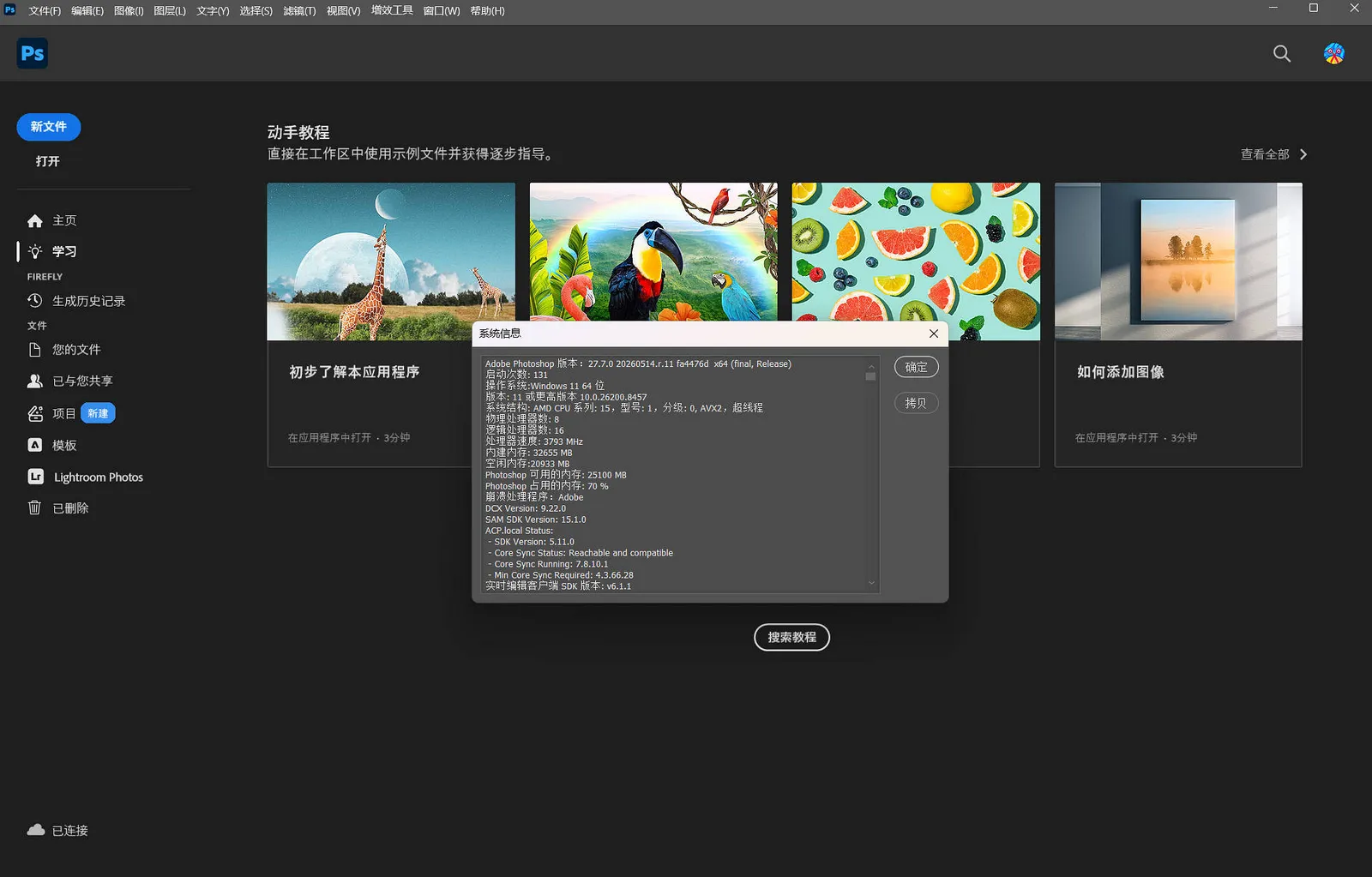Open the search magnifier icon

coord(1281,53)
